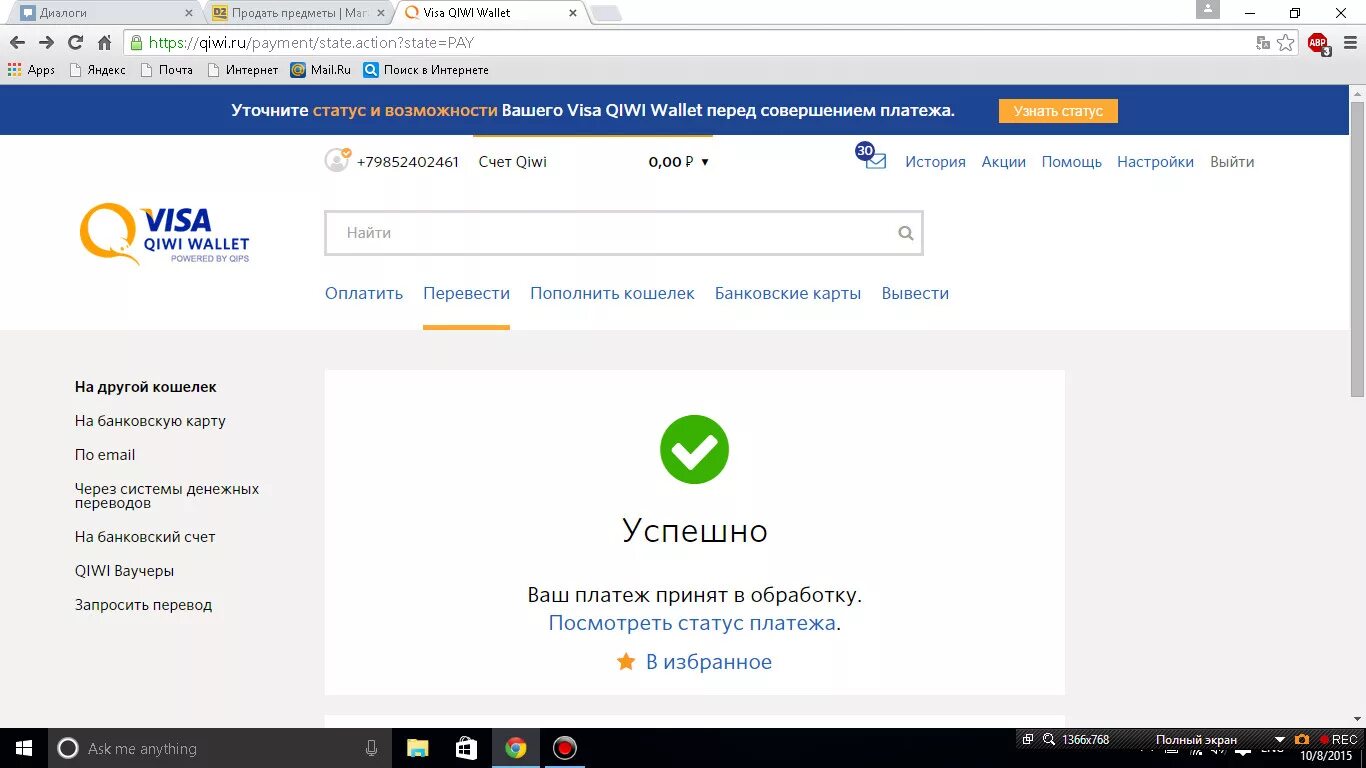Open Акции link
Image resolution: width=1366 pixels, height=768 pixels.
tap(1003, 162)
